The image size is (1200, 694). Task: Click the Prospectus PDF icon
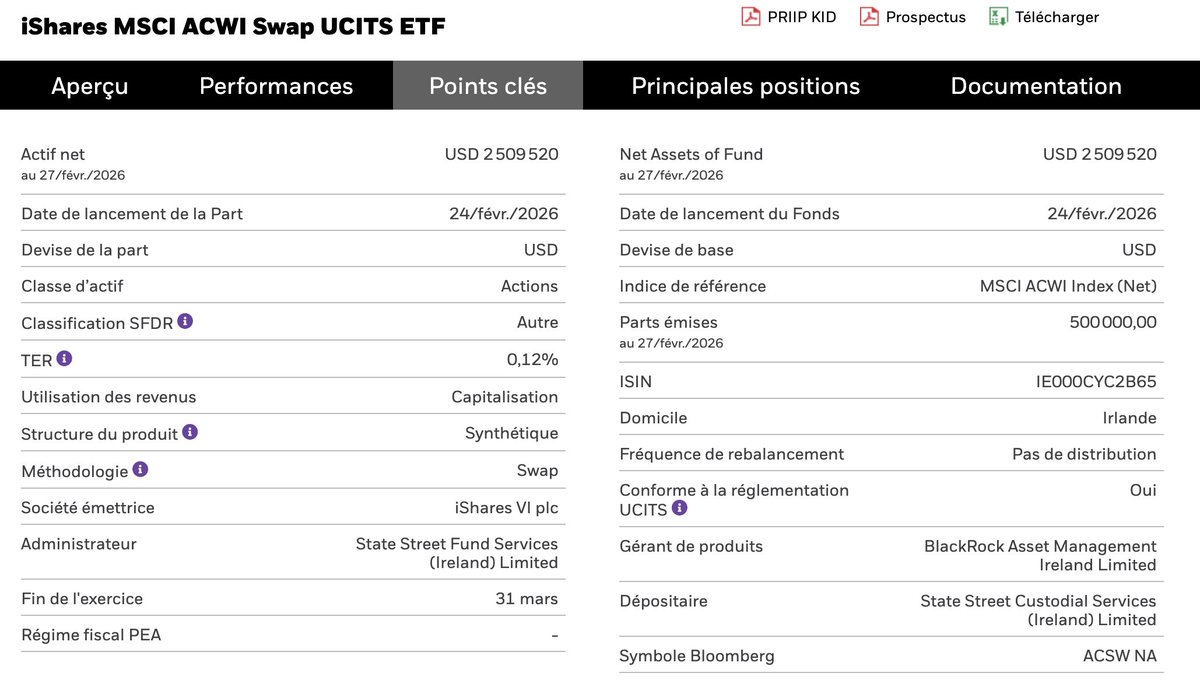coord(869,17)
